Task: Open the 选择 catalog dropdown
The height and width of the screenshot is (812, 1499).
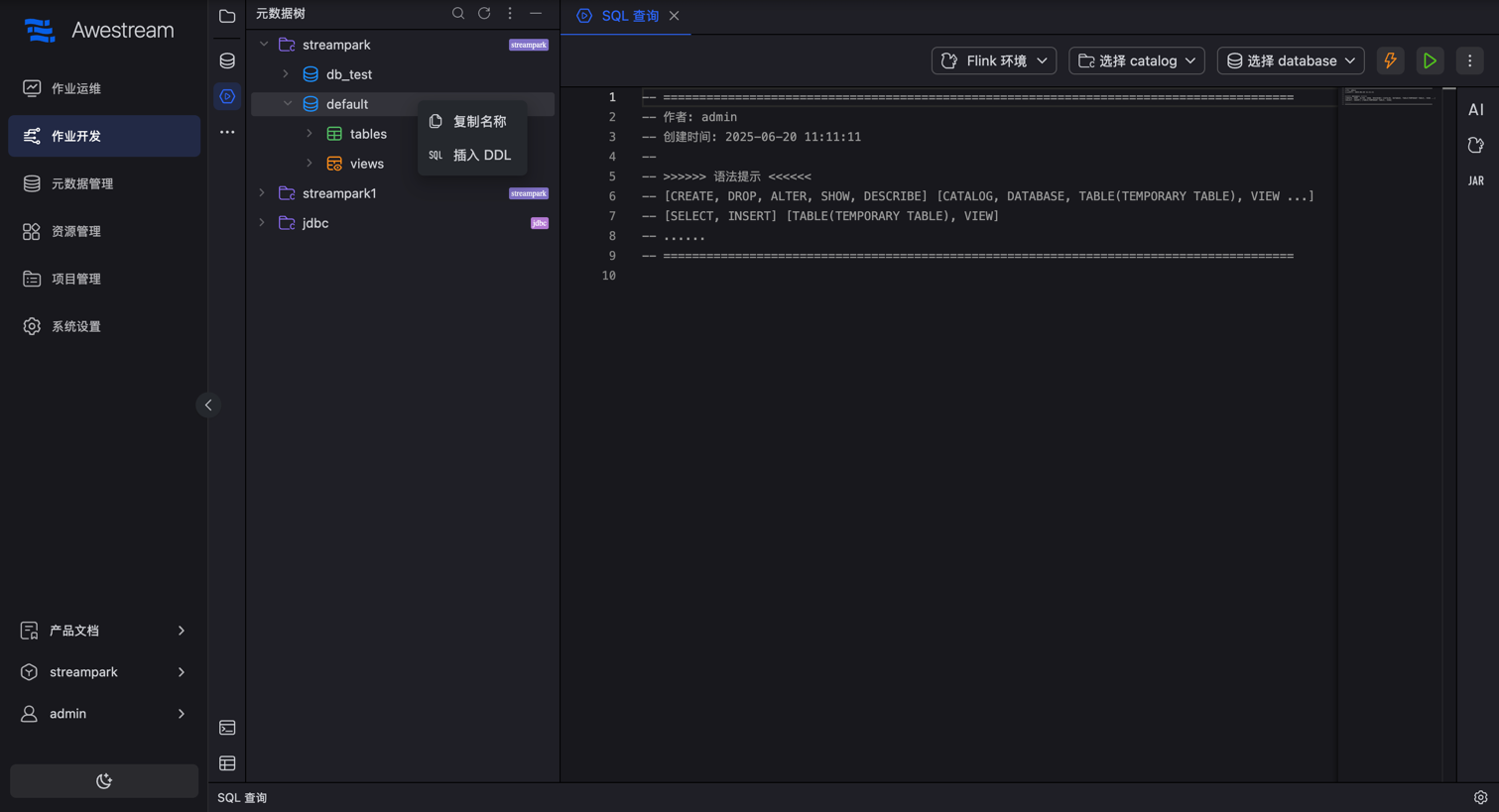Action: tap(1136, 60)
